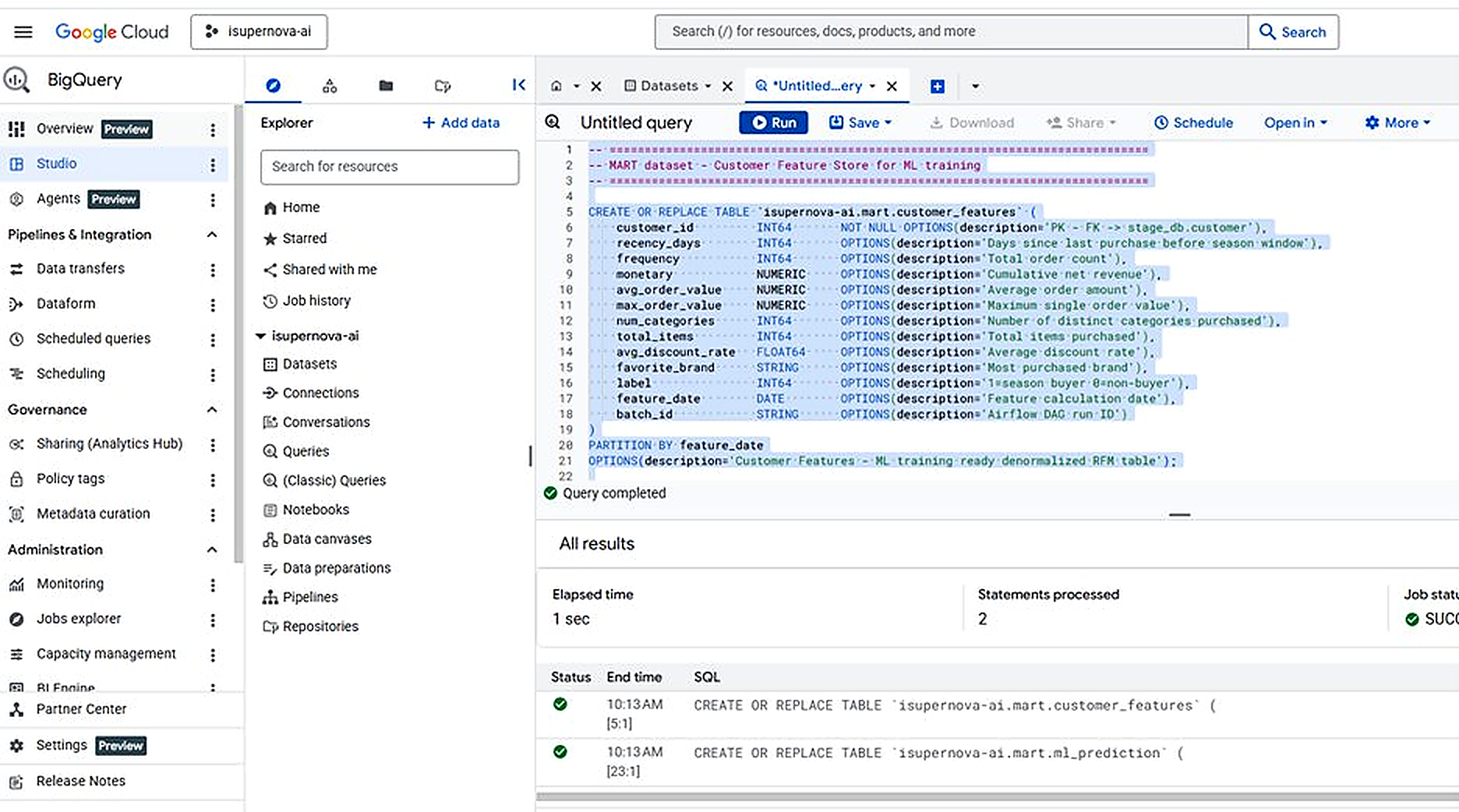This screenshot has height=812, width=1459.
Task: Select Studio in the left navigation
Action: click(56, 164)
